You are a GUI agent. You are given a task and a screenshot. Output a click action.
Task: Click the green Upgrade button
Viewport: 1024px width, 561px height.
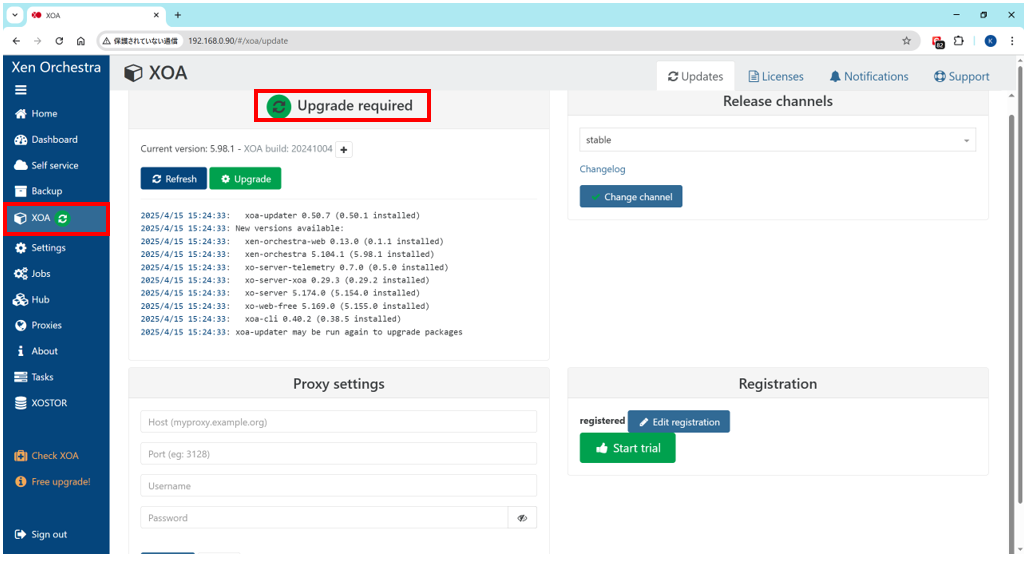pos(245,179)
